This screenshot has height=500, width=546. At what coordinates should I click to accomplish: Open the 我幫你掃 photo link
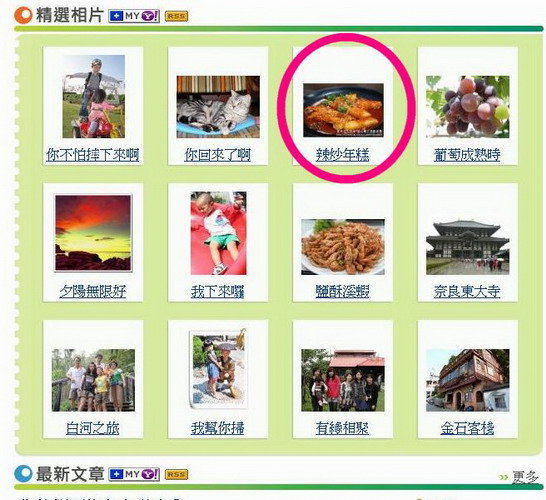pyautogui.click(x=217, y=428)
